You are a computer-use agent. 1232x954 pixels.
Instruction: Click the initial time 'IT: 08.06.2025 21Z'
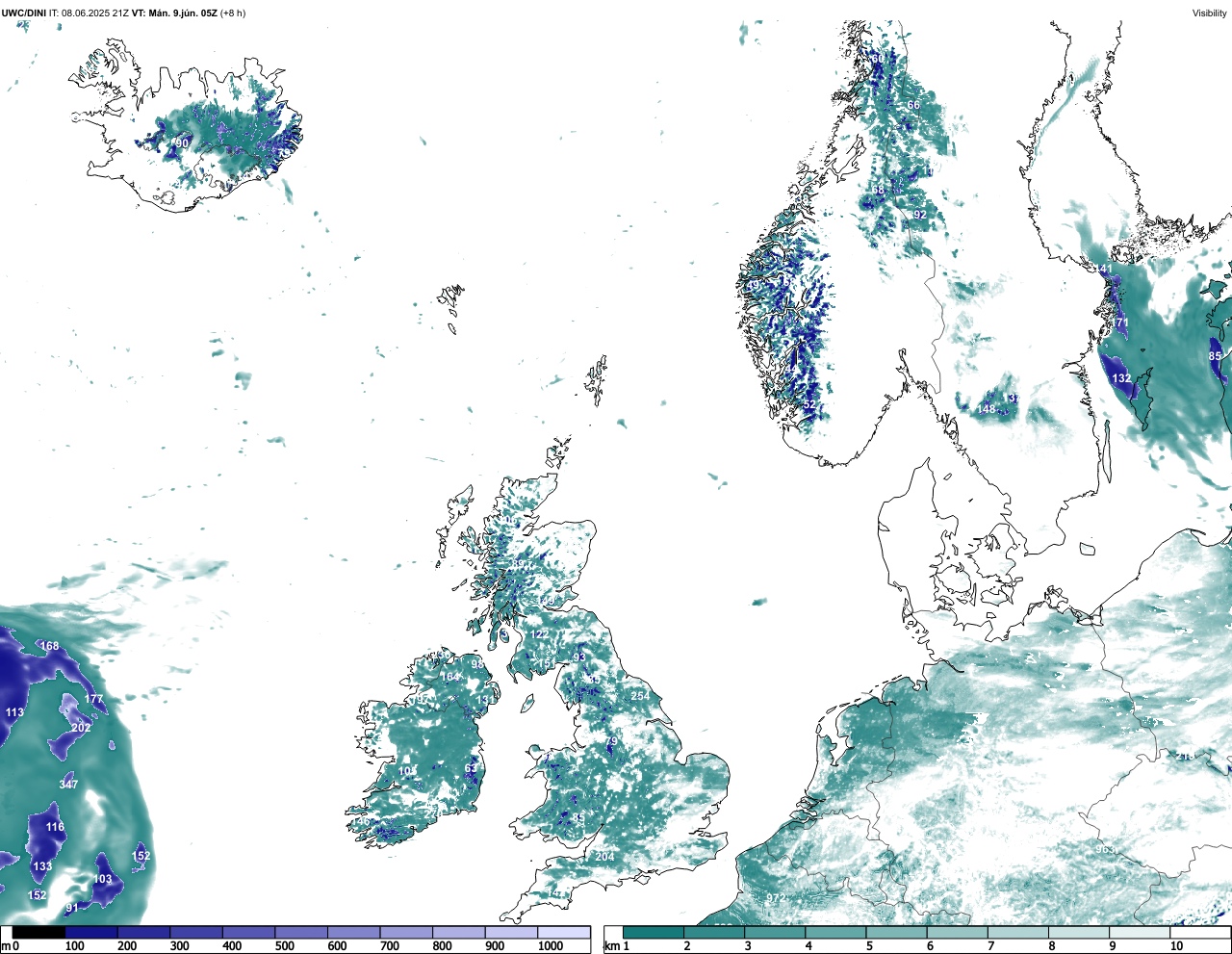89,13
